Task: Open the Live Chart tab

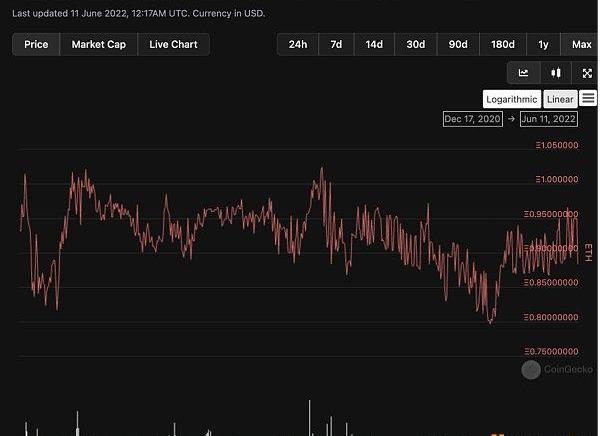Action: (173, 45)
